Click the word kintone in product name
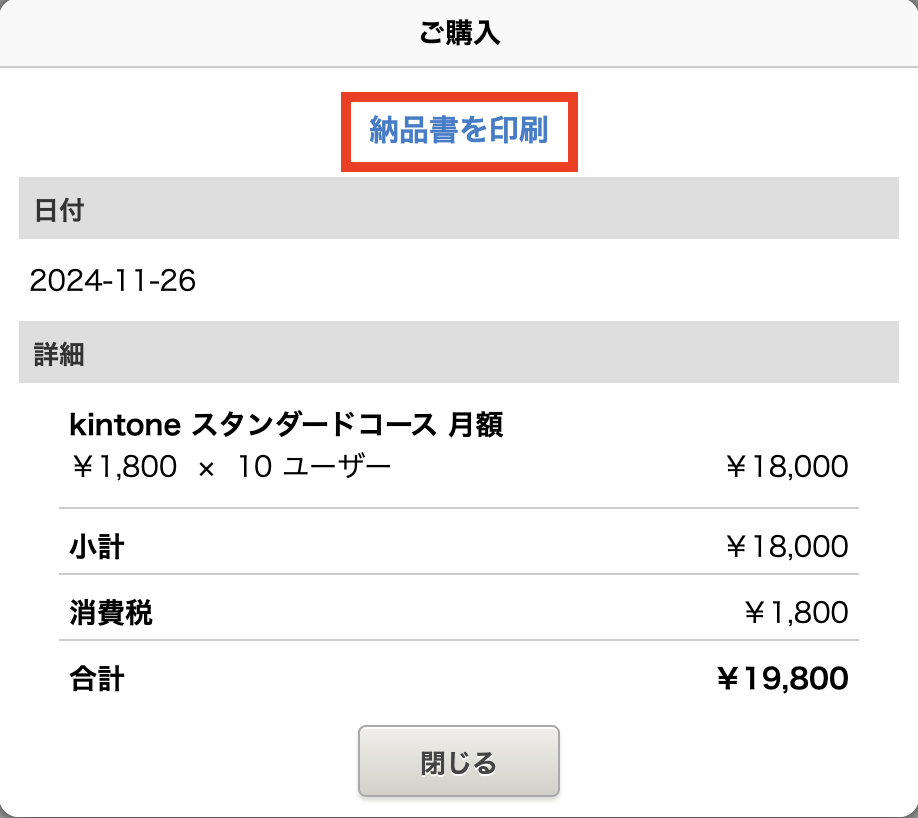This screenshot has width=918, height=818. click(x=125, y=426)
